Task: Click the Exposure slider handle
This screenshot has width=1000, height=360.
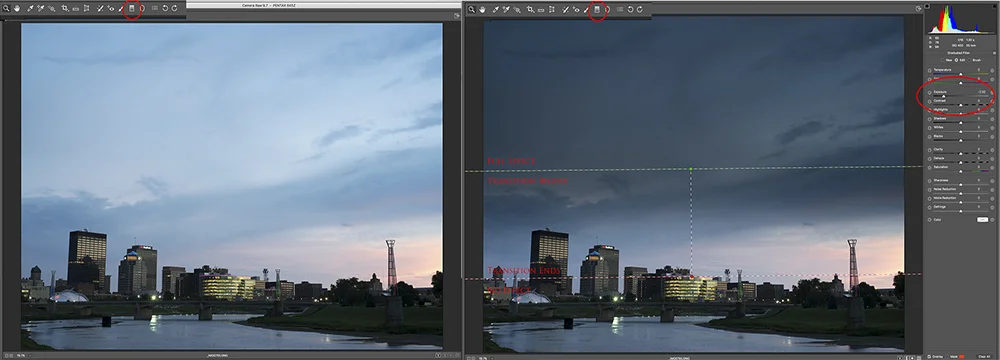Action: (944, 96)
